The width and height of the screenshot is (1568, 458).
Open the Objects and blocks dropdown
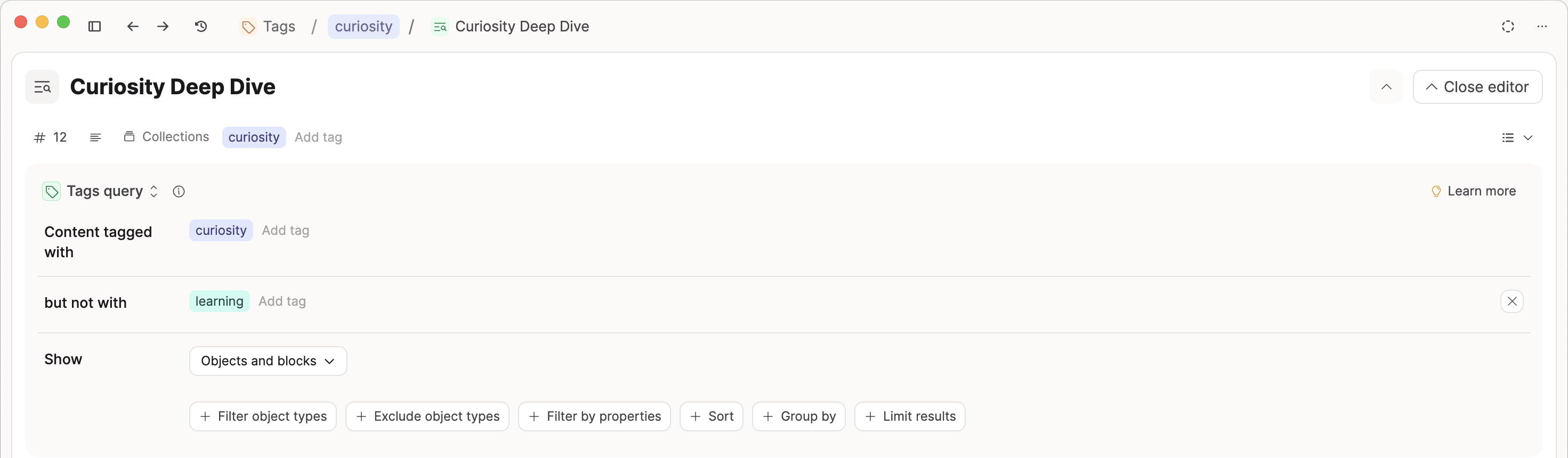coord(268,361)
